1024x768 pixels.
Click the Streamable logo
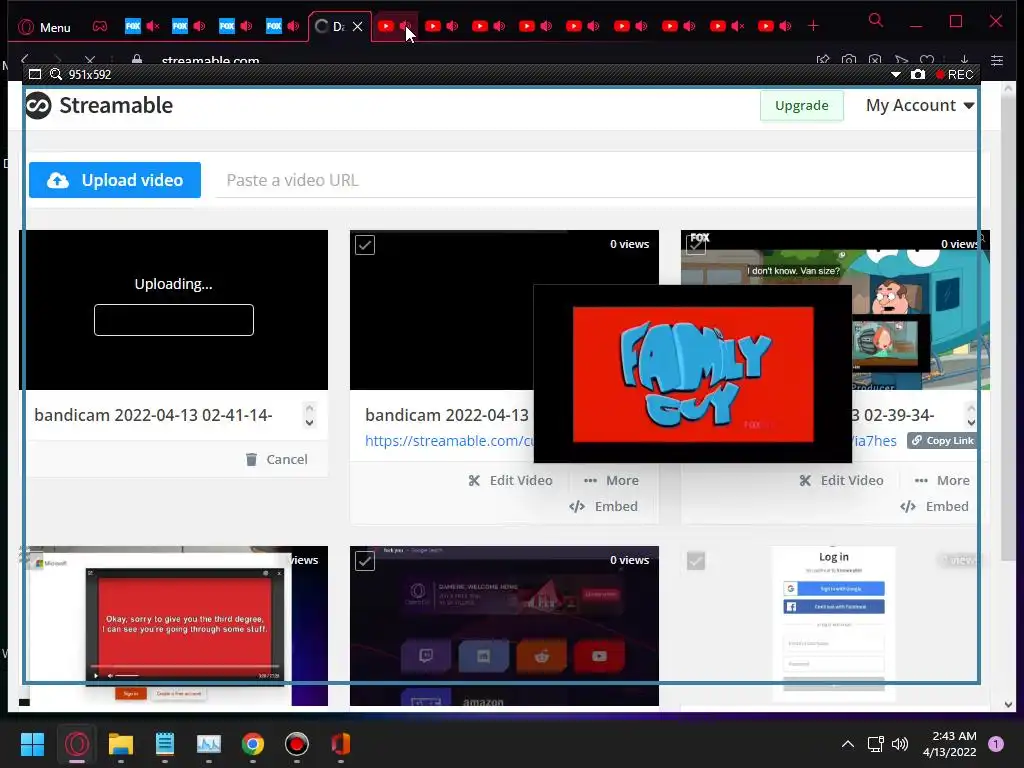(99, 105)
